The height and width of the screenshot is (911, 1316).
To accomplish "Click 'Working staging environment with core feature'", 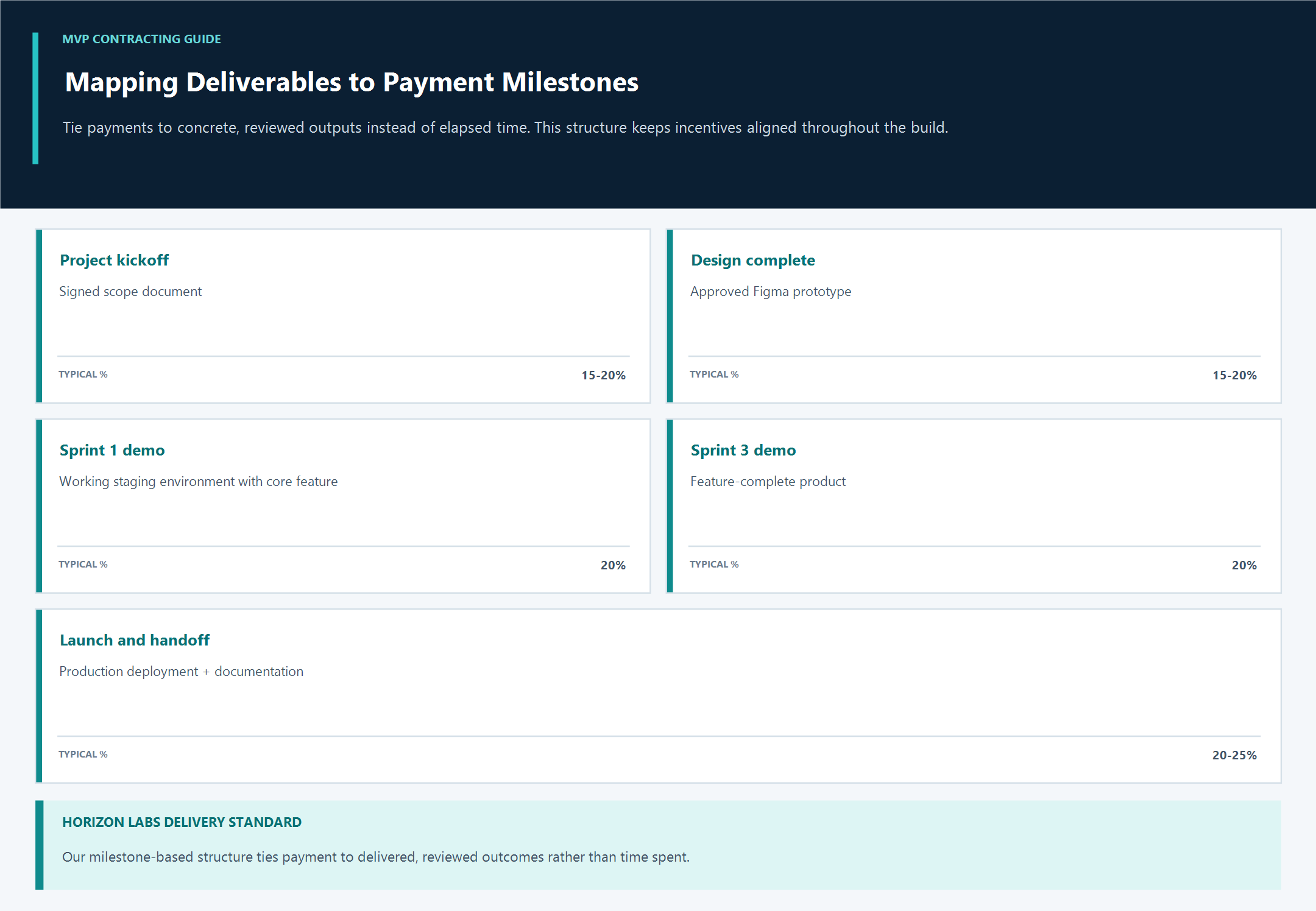I will coord(198,481).
